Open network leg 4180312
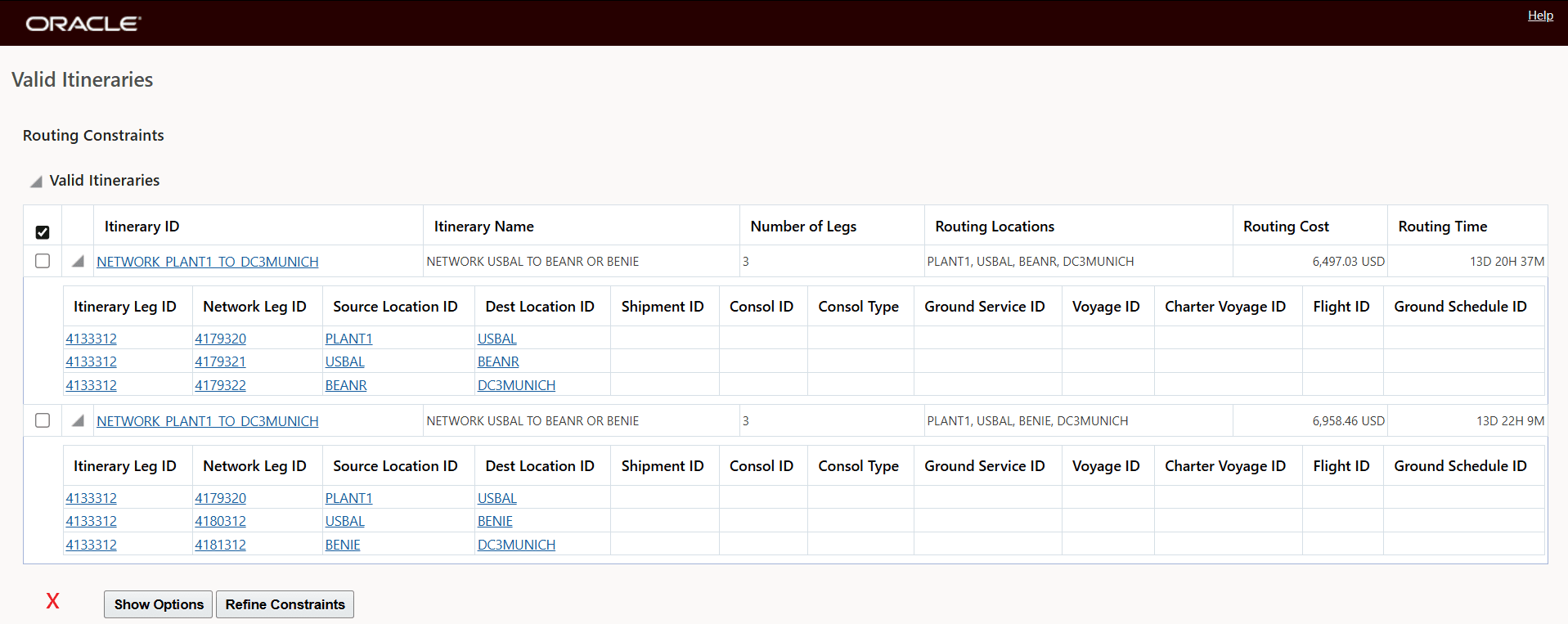1568x624 pixels. [x=220, y=521]
